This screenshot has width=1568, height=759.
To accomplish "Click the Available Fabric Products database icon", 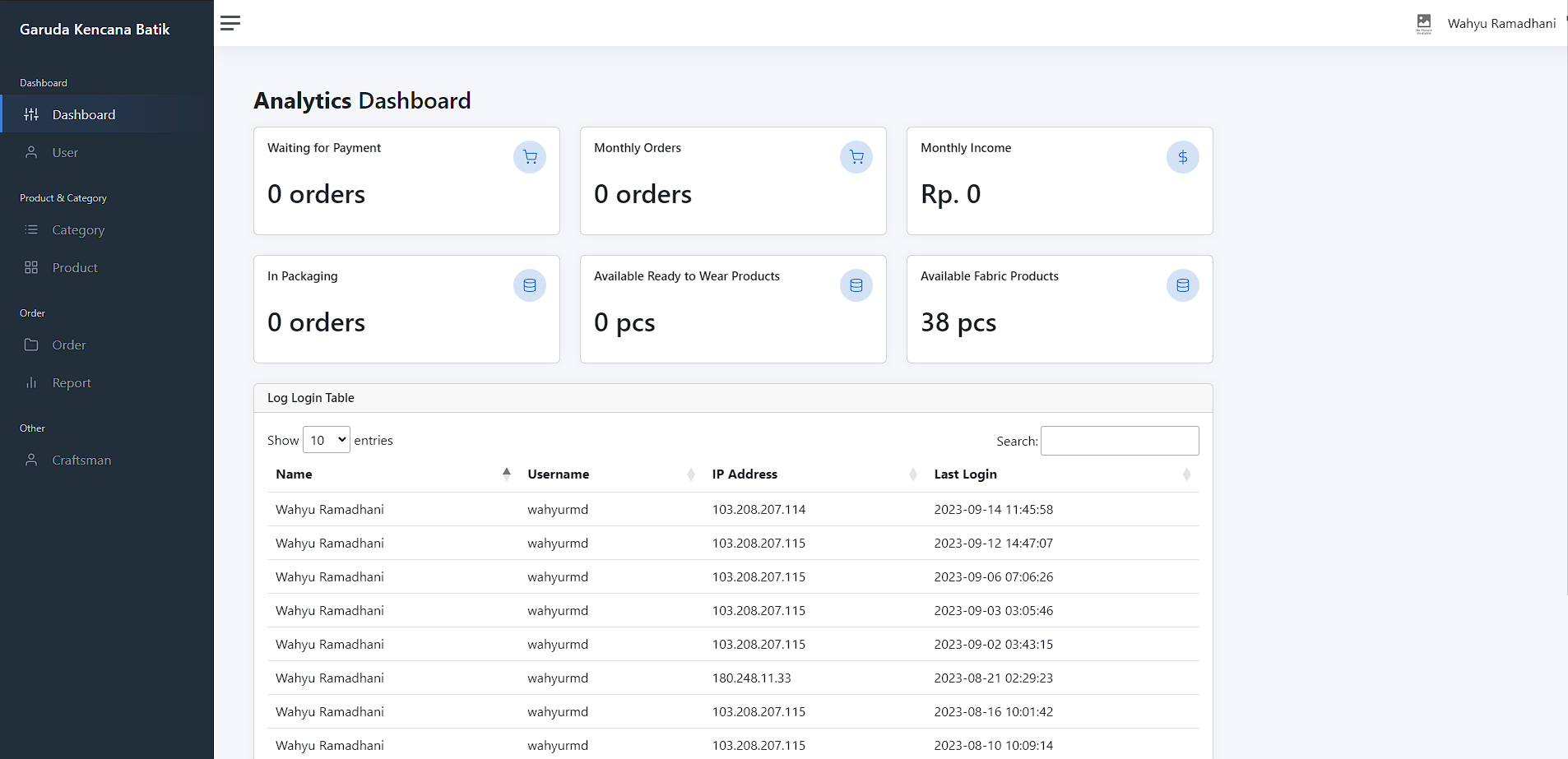I will pyautogui.click(x=1182, y=285).
